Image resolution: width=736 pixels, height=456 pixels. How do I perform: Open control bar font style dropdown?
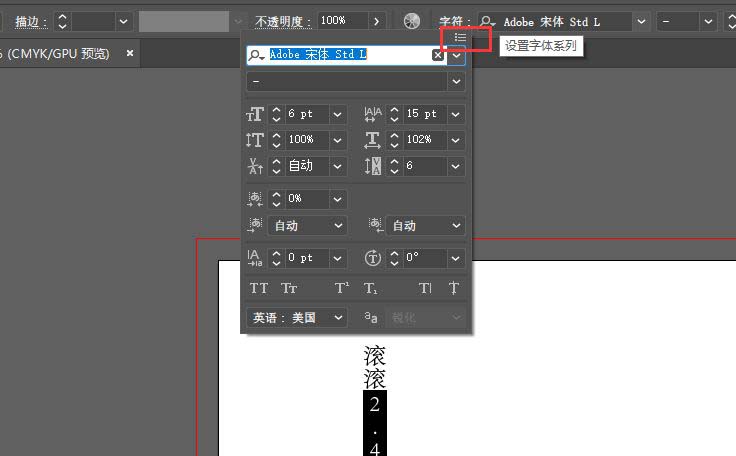(x=708, y=22)
